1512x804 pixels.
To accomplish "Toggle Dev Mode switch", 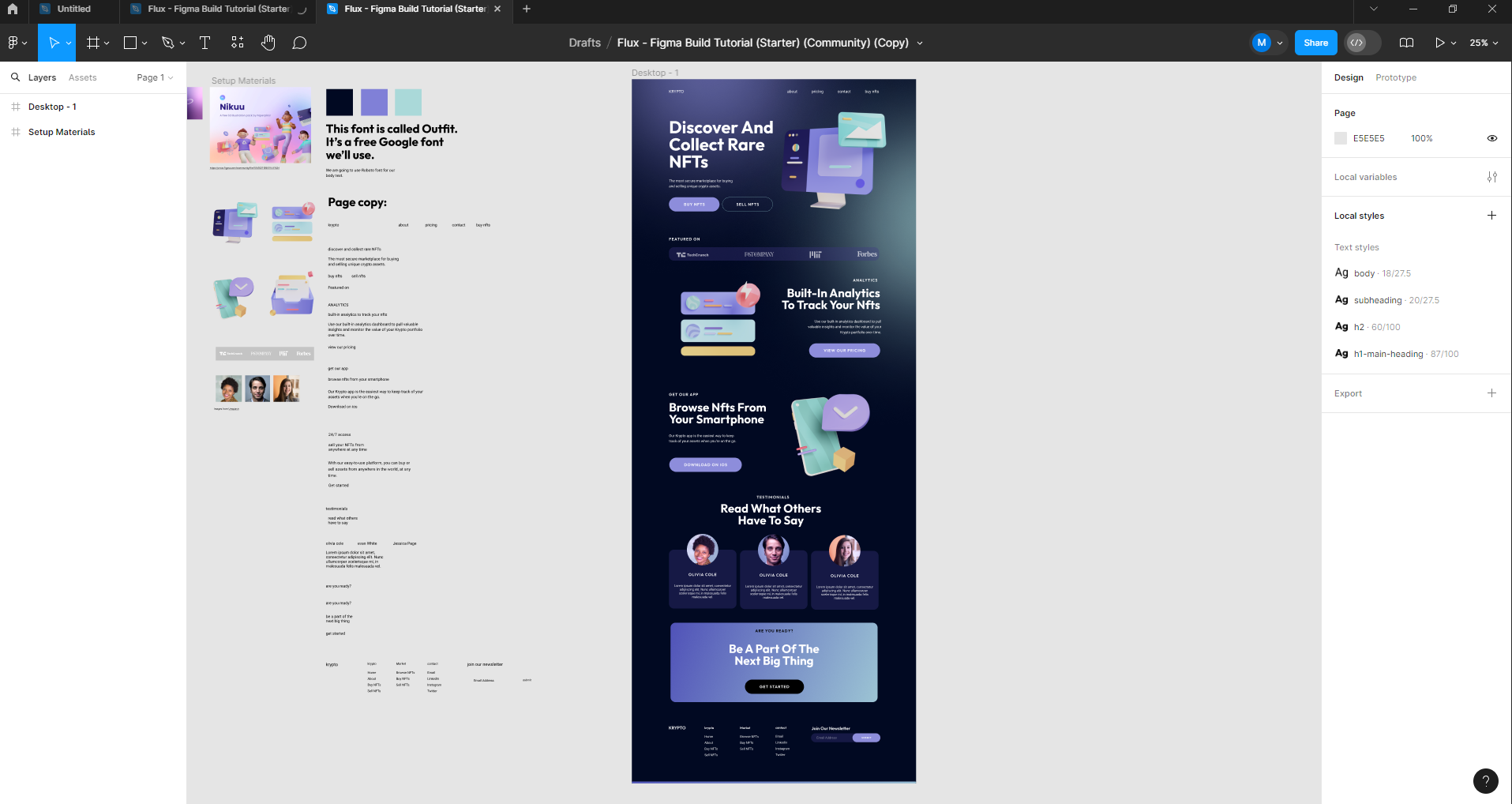I will tap(1363, 43).
